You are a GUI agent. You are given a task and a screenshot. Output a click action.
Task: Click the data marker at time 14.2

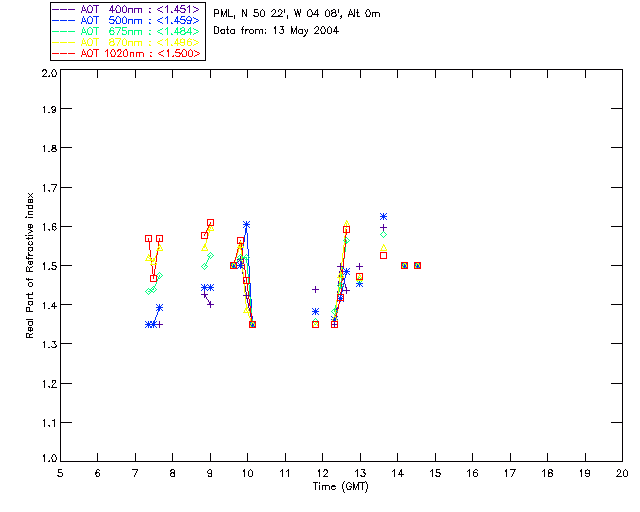tap(404, 265)
